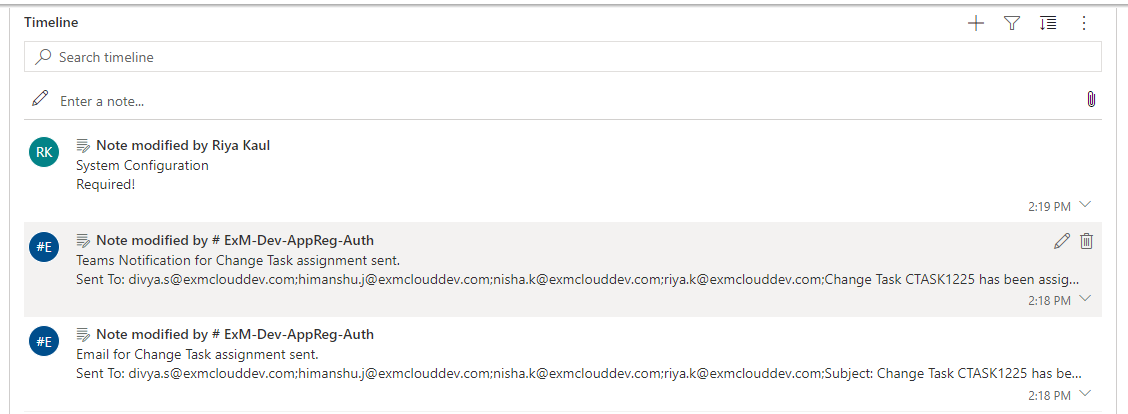Click the sort order icon in Timeline header
This screenshot has width=1128, height=414.
tap(1048, 24)
